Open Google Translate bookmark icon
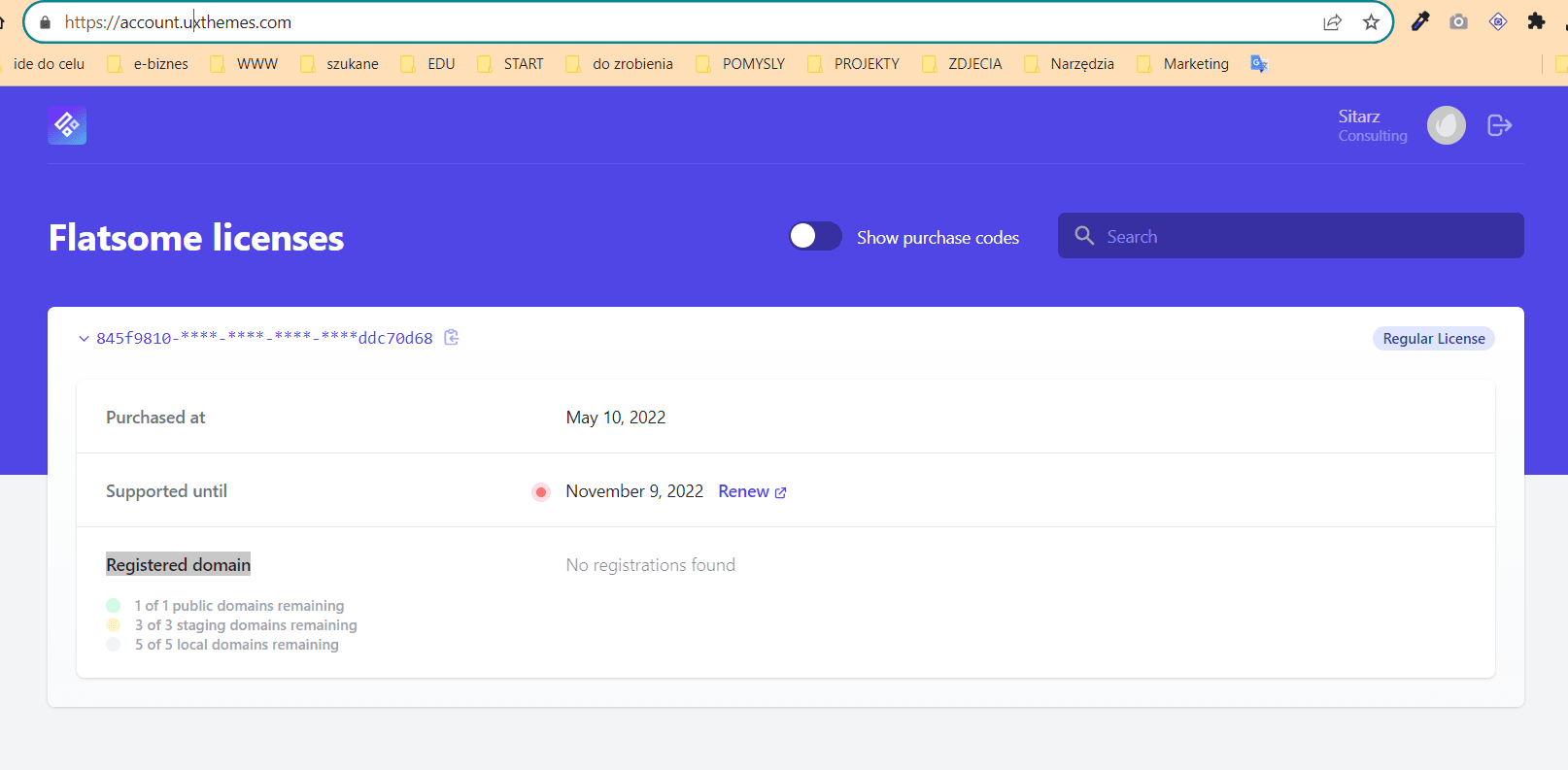The width and height of the screenshot is (1568, 770). pos(1259,64)
